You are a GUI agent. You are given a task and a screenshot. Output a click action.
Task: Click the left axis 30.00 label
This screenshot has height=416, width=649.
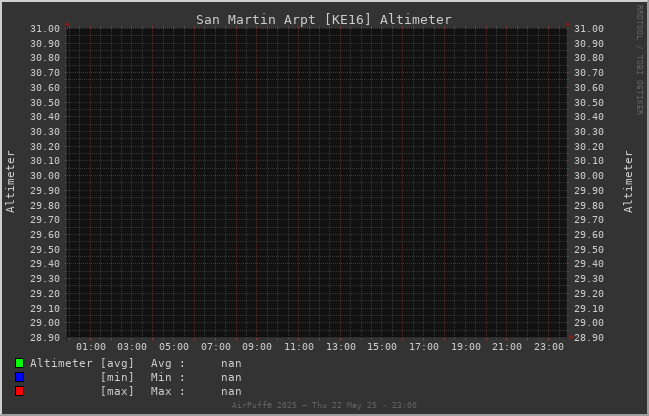click(45, 176)
